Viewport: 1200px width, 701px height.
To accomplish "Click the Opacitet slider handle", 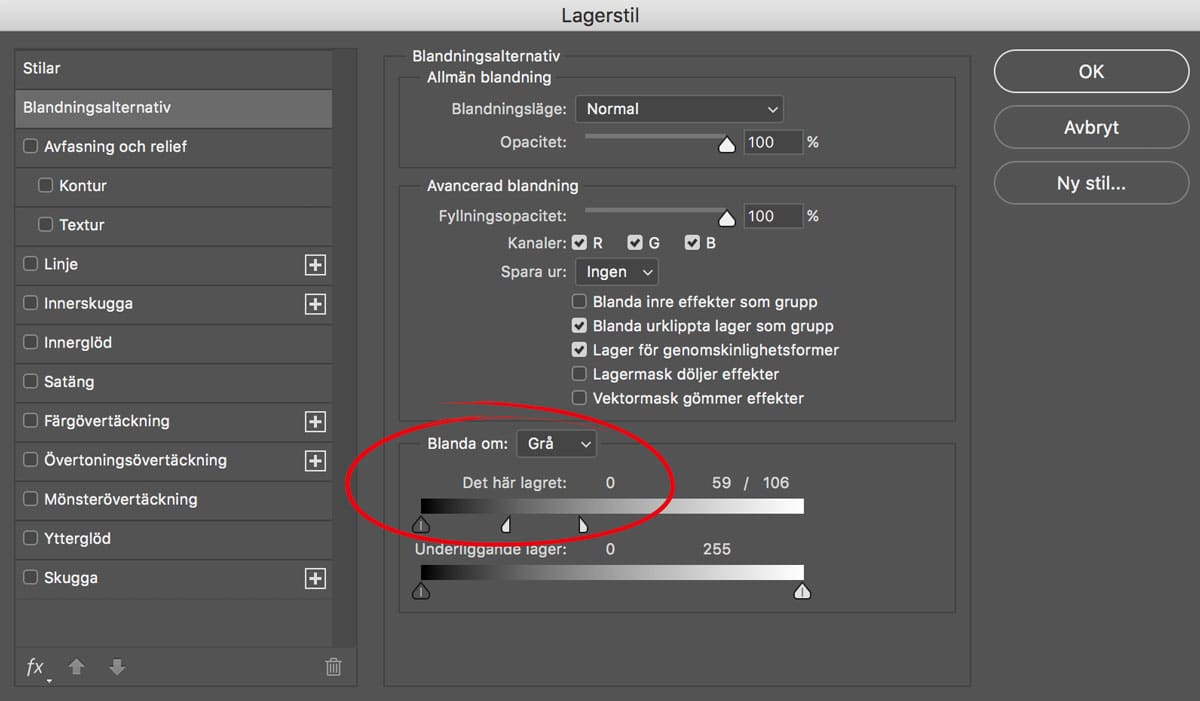I will pyautogui.click(x=727, y=145).
